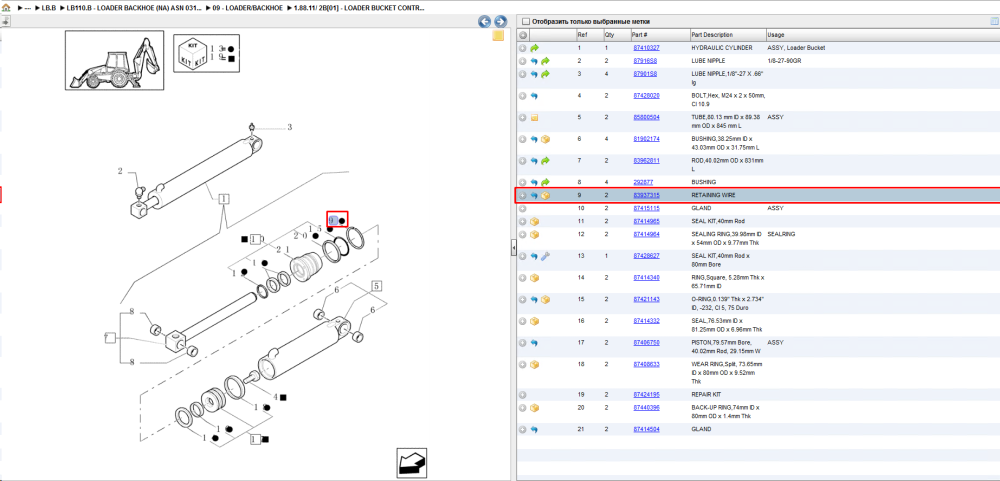
Task: Click the green arrow icon in row 1
Action: (x=534, y=48)
